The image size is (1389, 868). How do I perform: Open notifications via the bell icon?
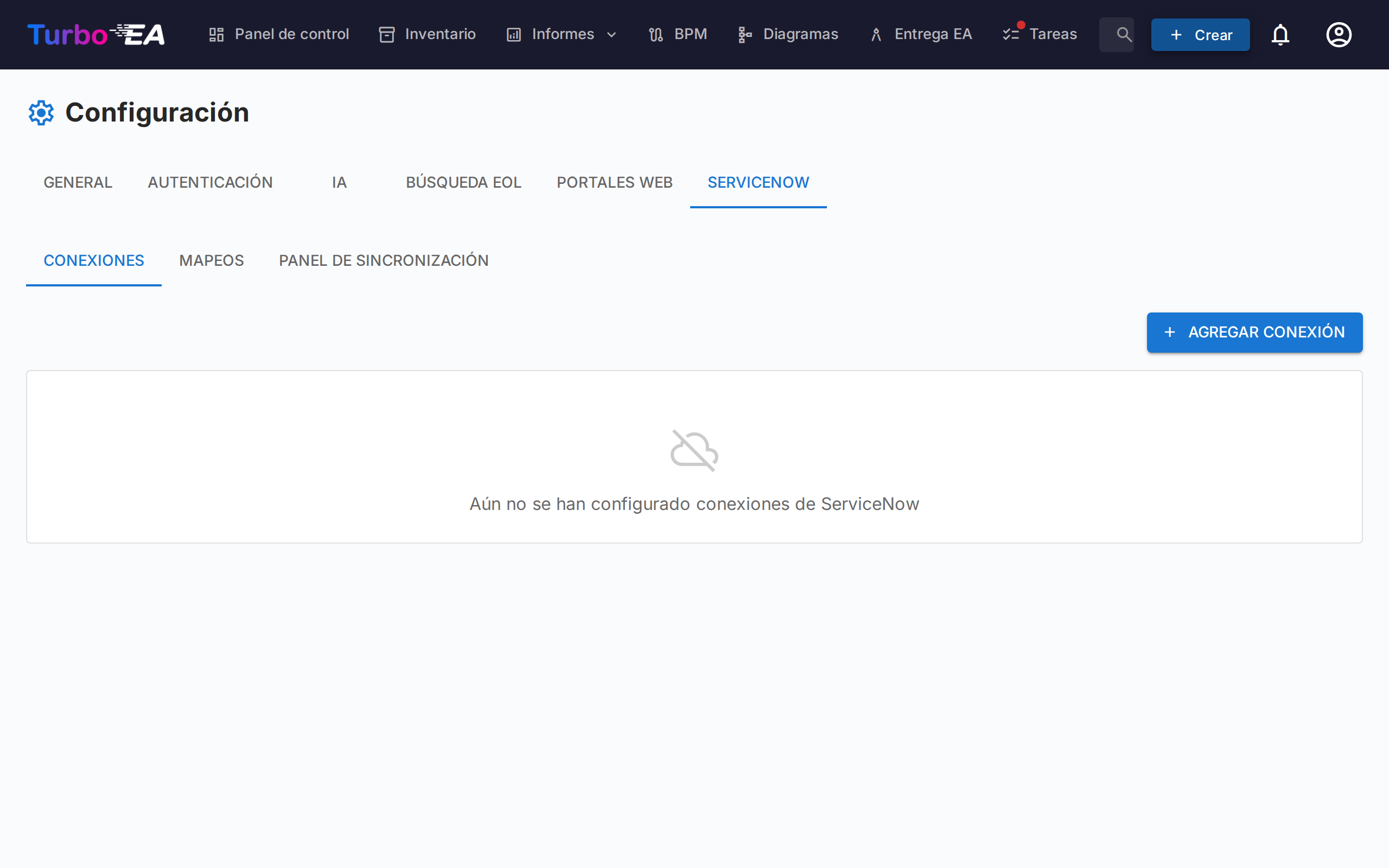pos(1280,34)
